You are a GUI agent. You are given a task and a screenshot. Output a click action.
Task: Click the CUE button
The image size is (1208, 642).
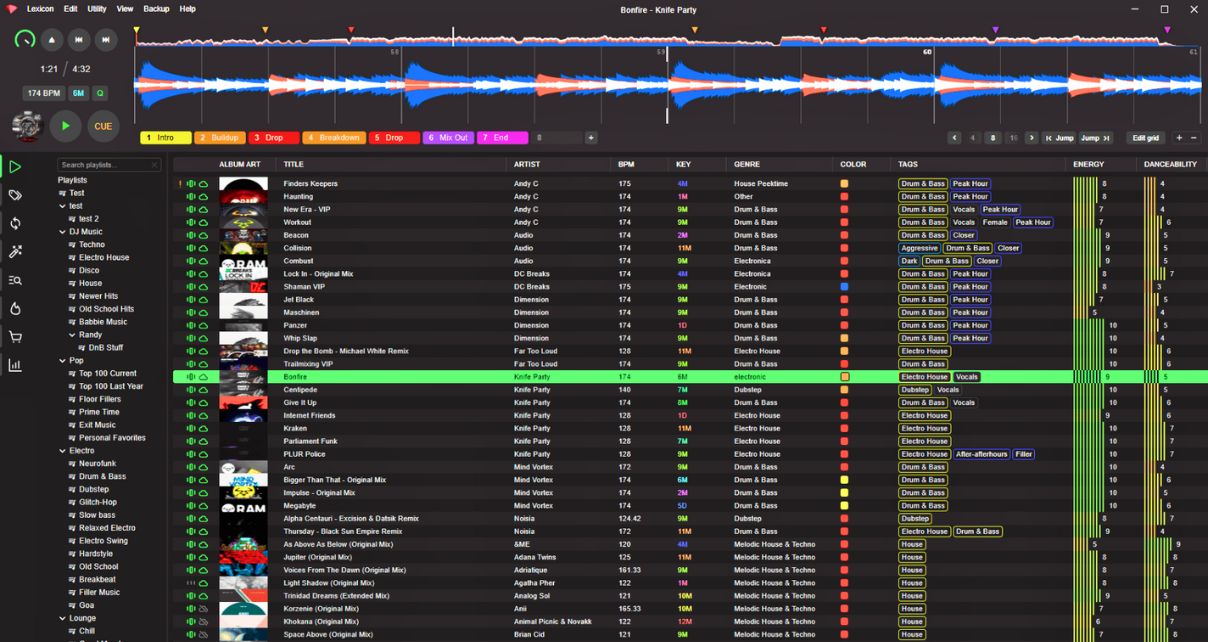[x=103, y=126]
